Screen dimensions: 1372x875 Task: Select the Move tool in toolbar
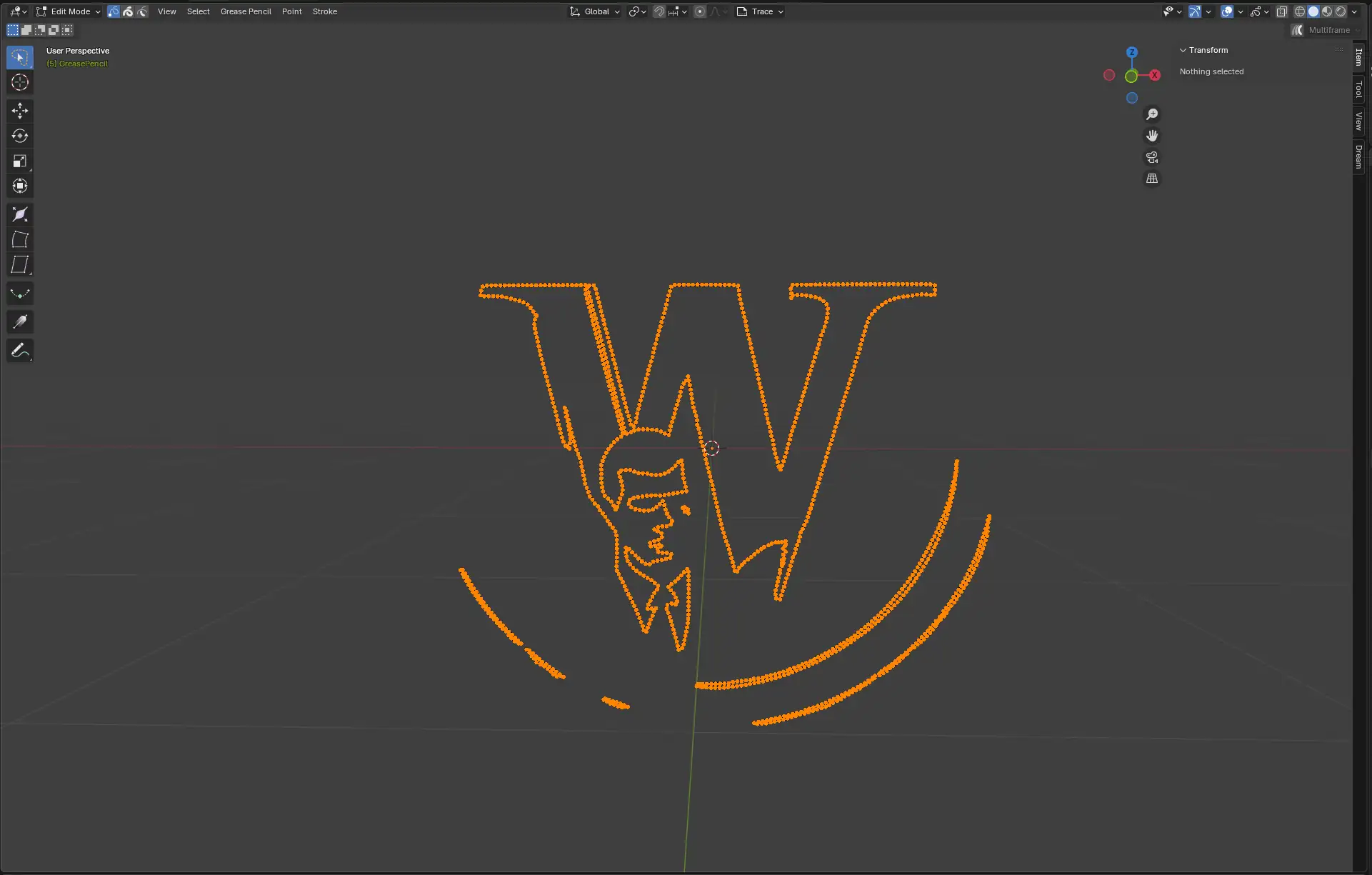[x=20, y=110]
